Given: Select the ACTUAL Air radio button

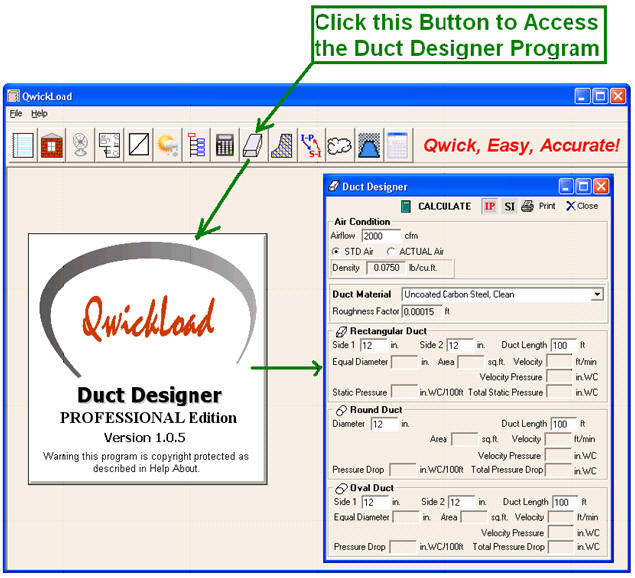Looking at the screenshot, I should click(390, 251).
